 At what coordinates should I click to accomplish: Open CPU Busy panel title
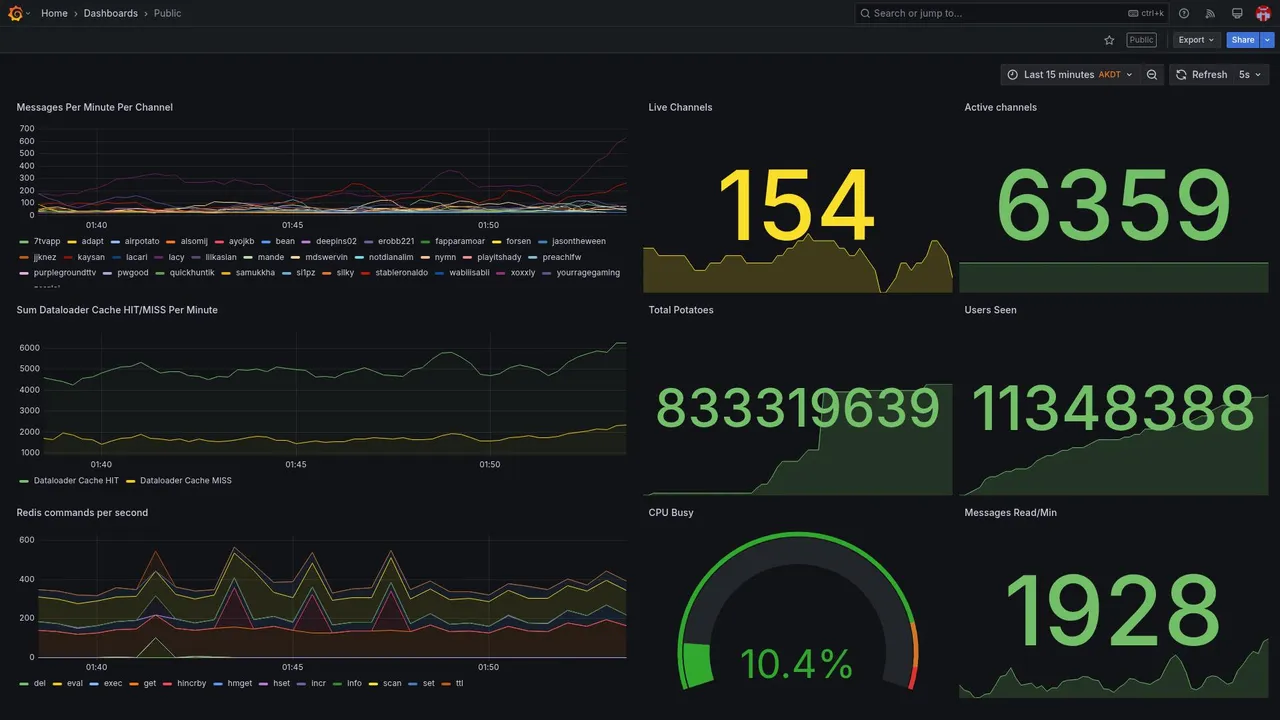pos(671,512)
